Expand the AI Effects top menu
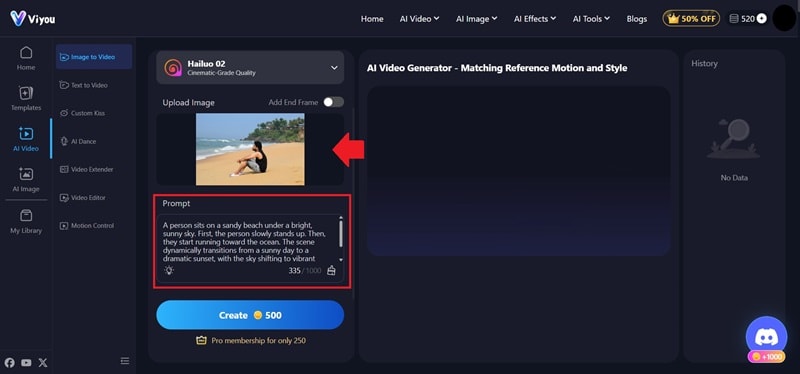Viewport: 800px width, 374px height. [x=535, y=19]
